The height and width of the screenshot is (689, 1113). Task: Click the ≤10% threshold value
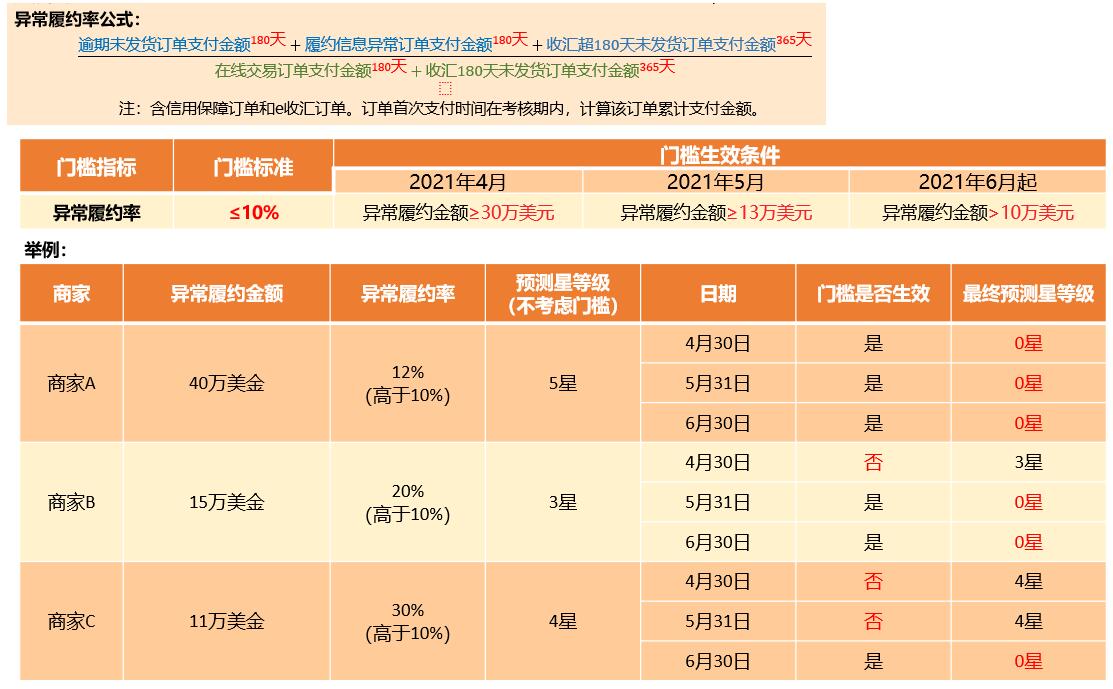253,212
